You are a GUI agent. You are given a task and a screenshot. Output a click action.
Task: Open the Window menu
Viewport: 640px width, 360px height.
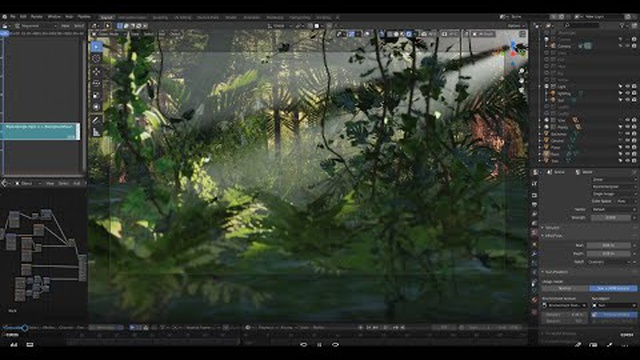point(54,17)
